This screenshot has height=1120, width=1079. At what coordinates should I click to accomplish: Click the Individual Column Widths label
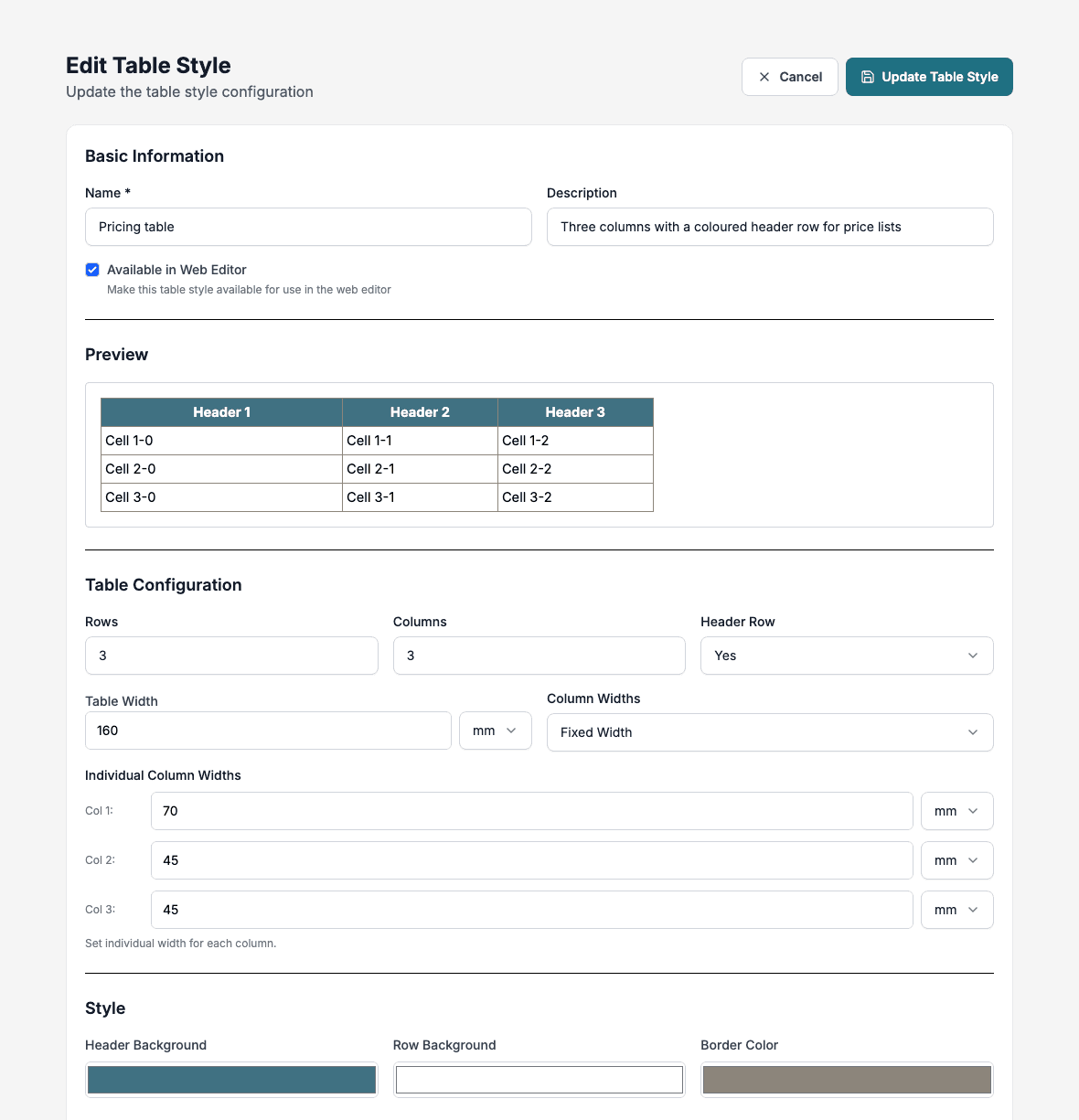(163, 775)
